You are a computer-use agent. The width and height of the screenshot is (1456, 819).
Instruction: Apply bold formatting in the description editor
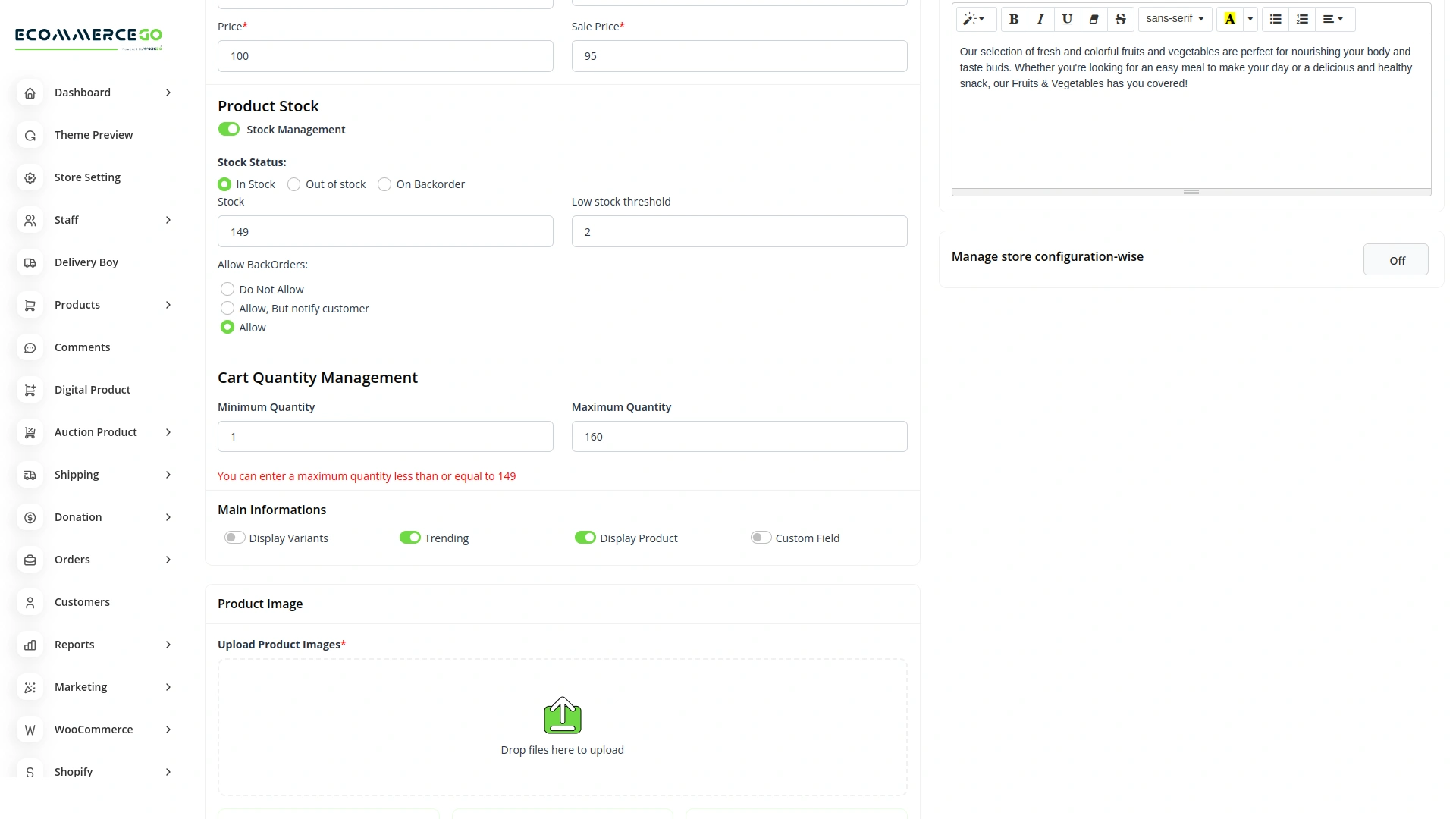(1013, 19)
